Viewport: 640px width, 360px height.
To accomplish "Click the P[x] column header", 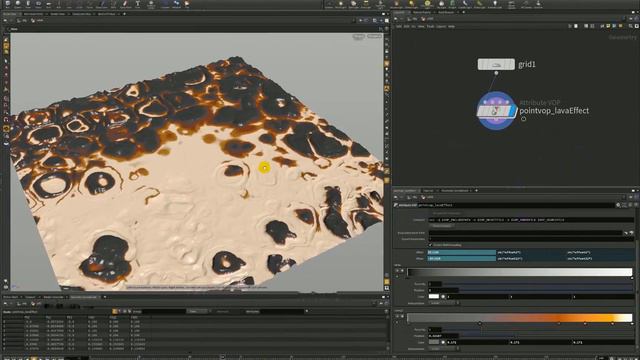I will pos(27,317).
